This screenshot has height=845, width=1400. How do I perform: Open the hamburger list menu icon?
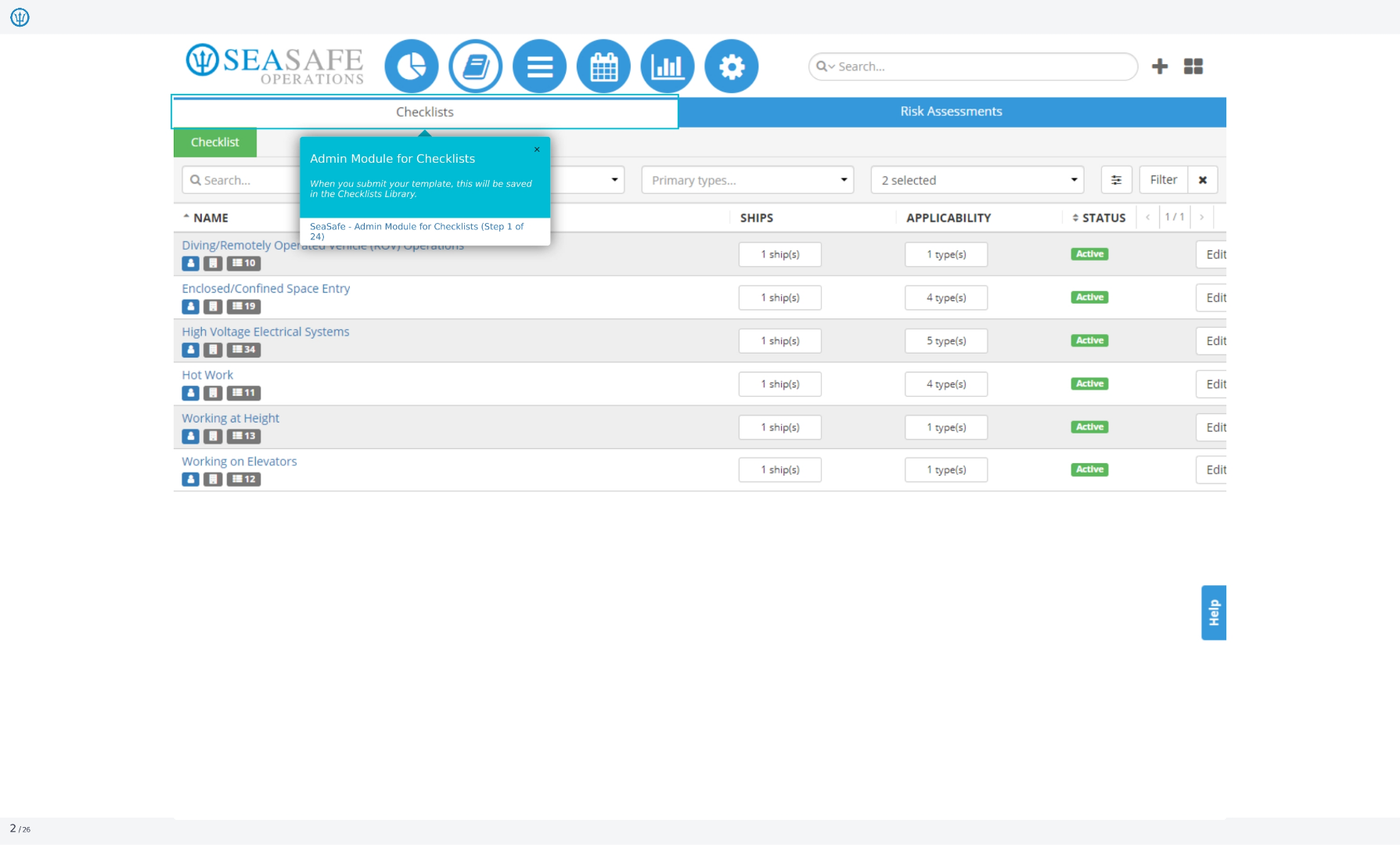pos(540,67)
